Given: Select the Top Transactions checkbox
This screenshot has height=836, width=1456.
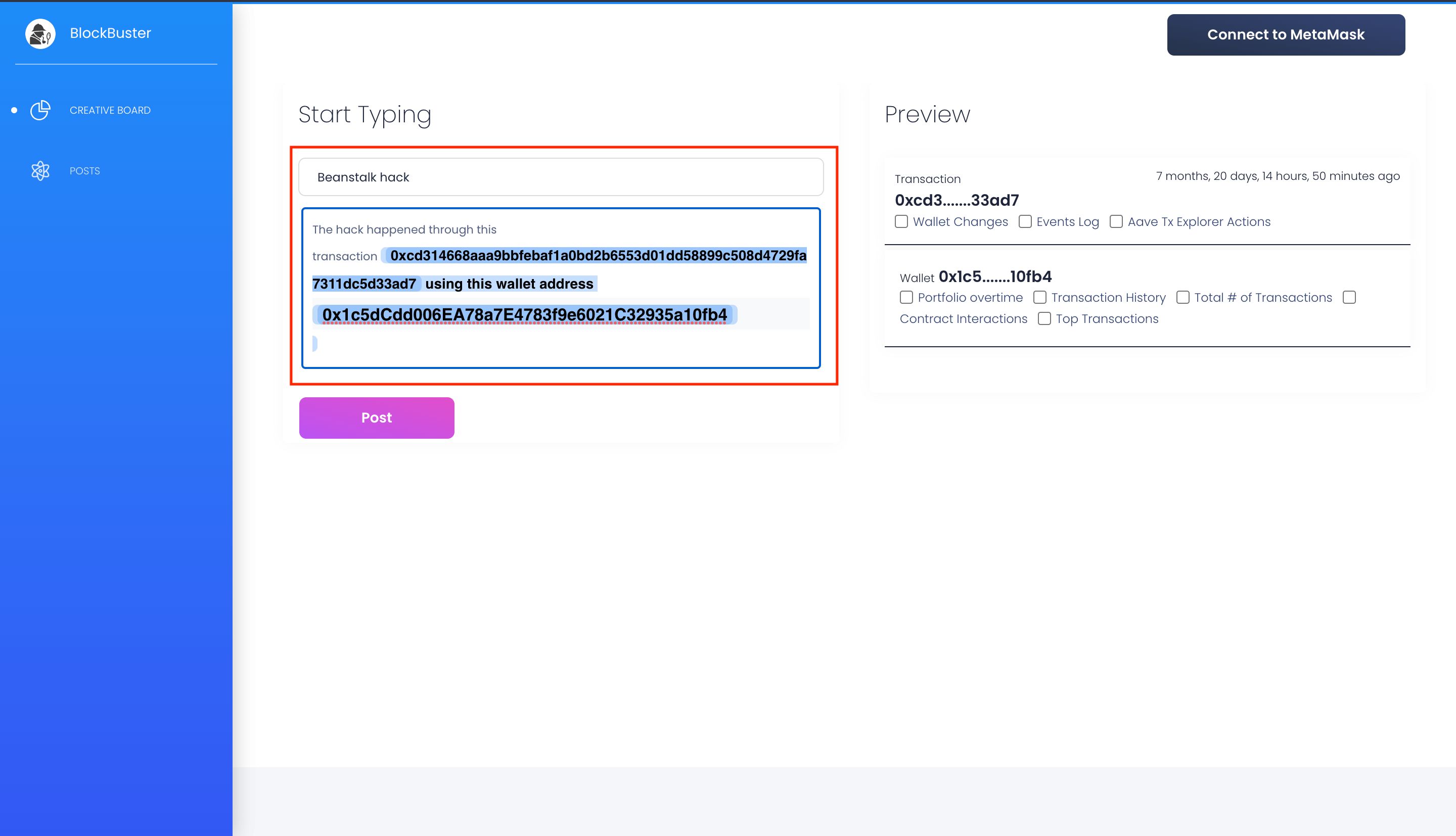Looking at the screenshot, I should [1044, 318].
